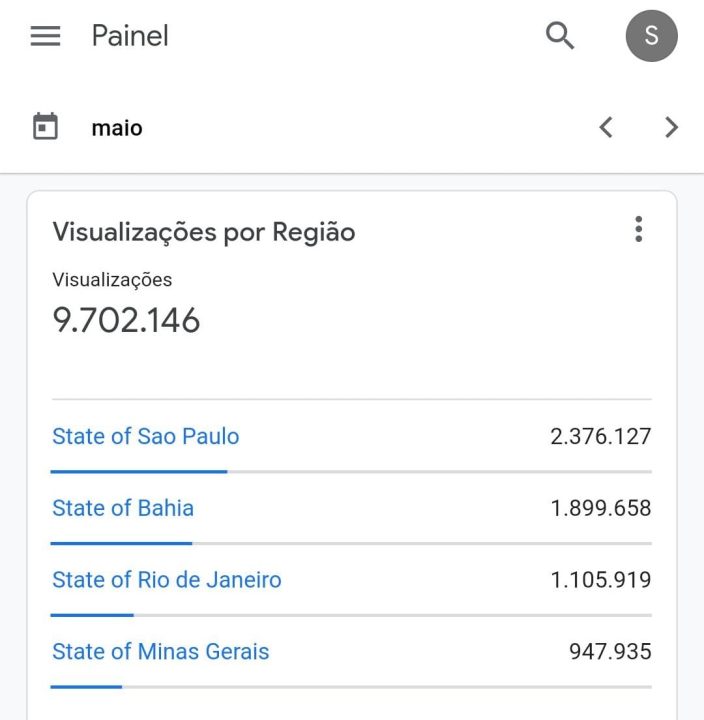
Task: Click the calendar icon beside maio
Action: point(45,126)
